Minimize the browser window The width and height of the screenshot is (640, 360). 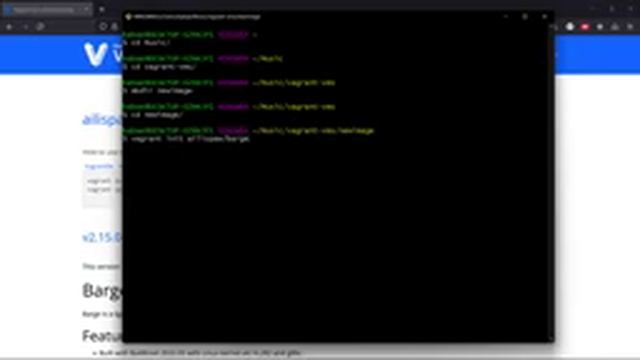pyautogui.click(x=592, y=9)
